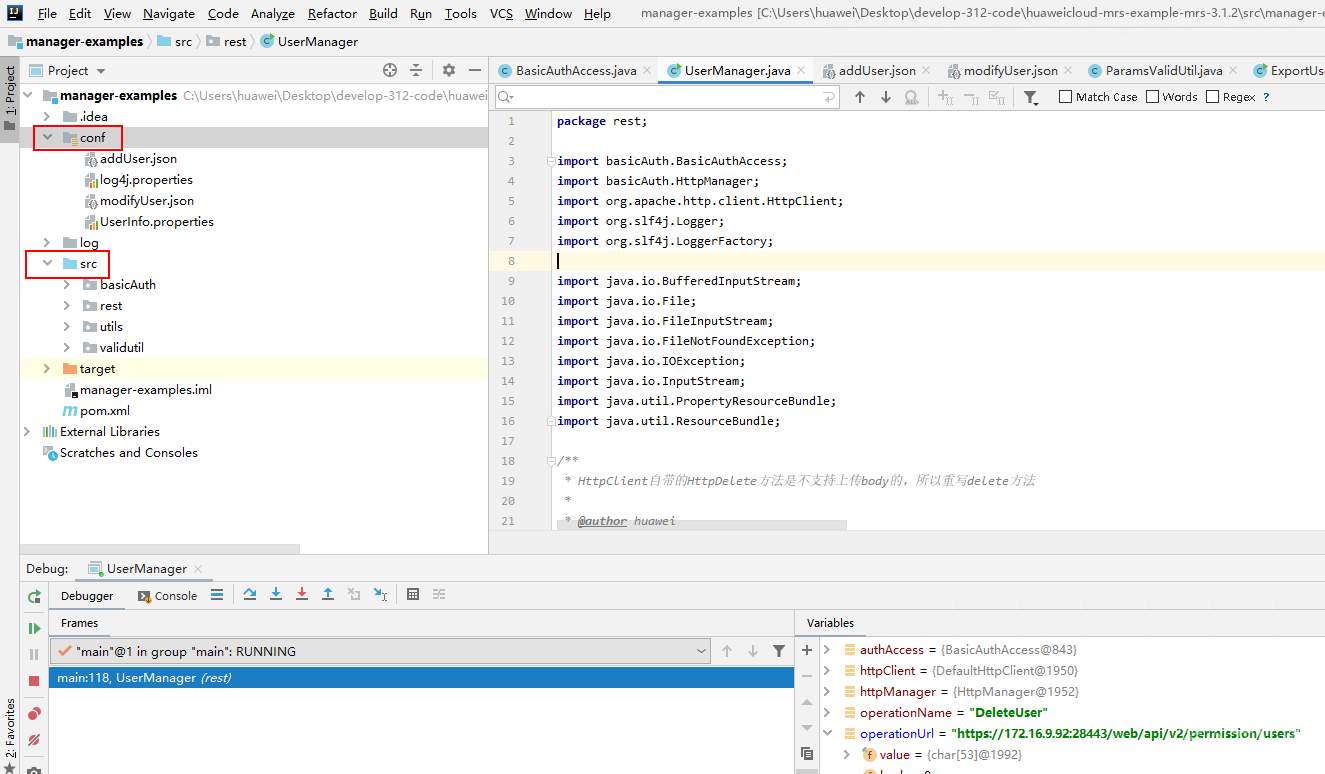Click the Step Into debugger icon
This screenshot has height=774, width=1325.
click(276, 594)
